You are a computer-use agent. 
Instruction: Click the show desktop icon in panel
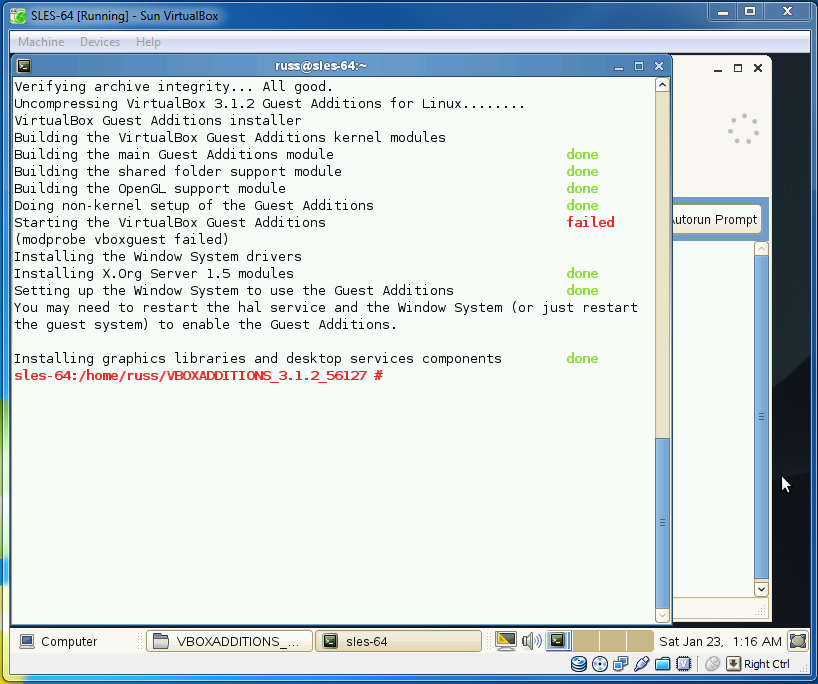click(798, 641)
